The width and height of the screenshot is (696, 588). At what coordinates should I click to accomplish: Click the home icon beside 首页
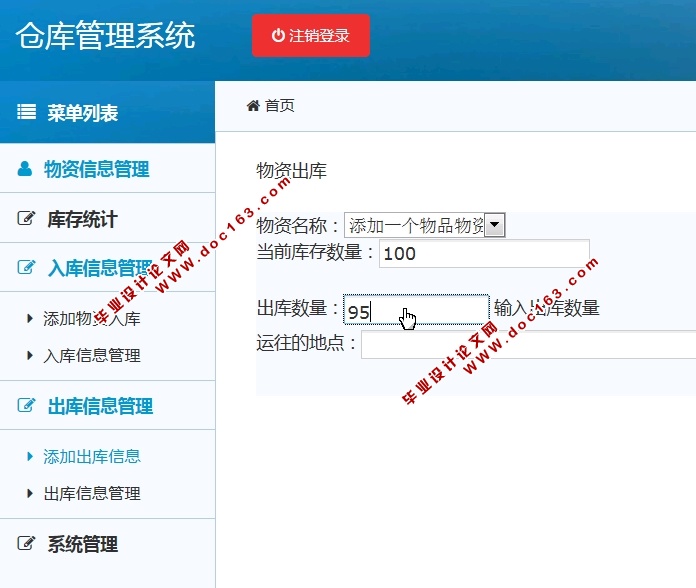(x=253, y=106)
